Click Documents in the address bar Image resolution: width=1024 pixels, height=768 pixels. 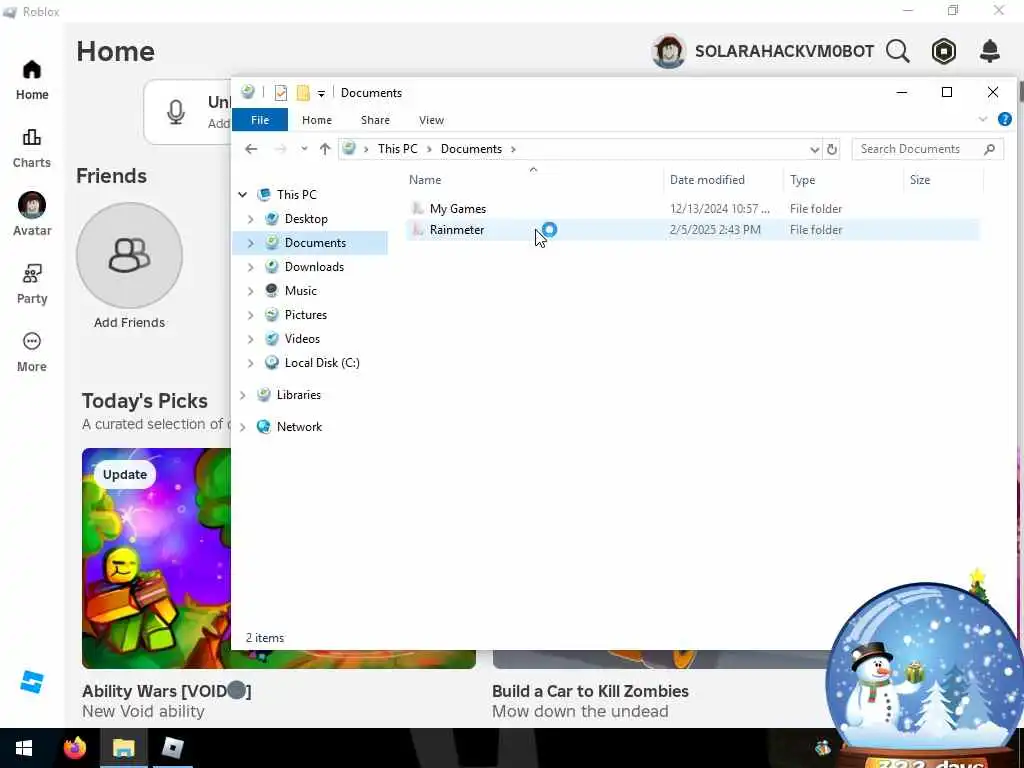471,149
